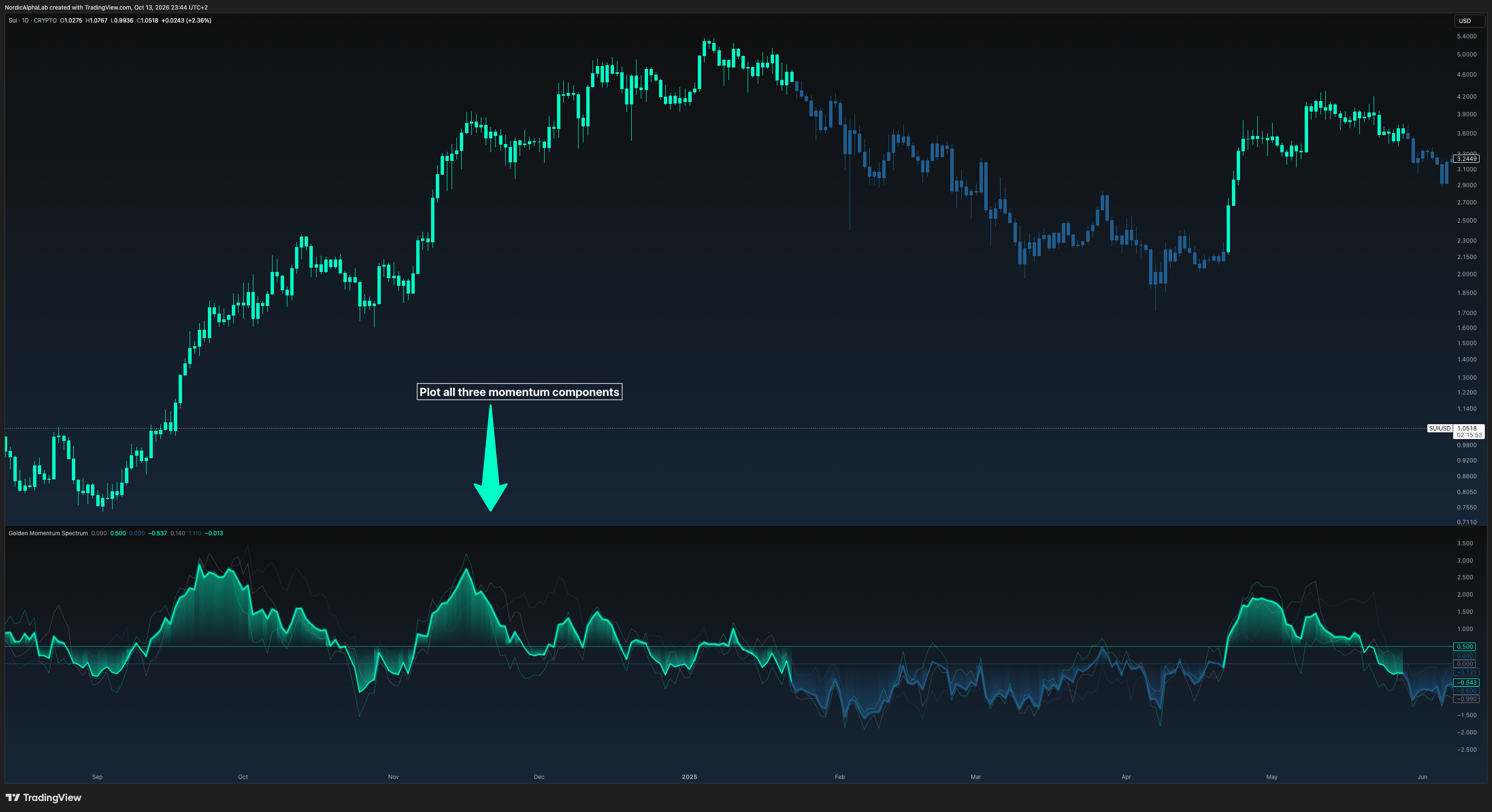Click the +0.0243 (+2.36%) change value
The width and height of the screenshot is (1492, 812).
[x=186, y=20]
